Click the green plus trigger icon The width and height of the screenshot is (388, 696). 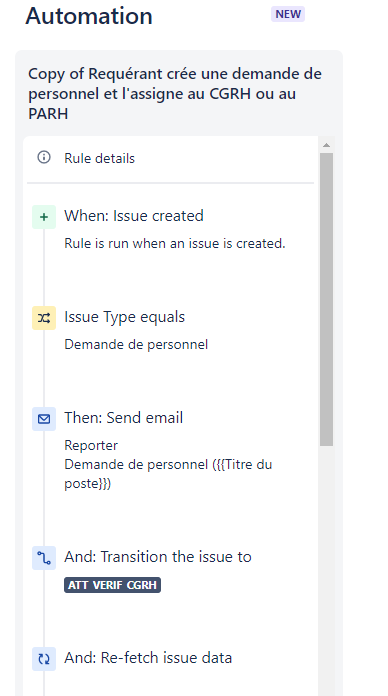(x=44, y=217)
